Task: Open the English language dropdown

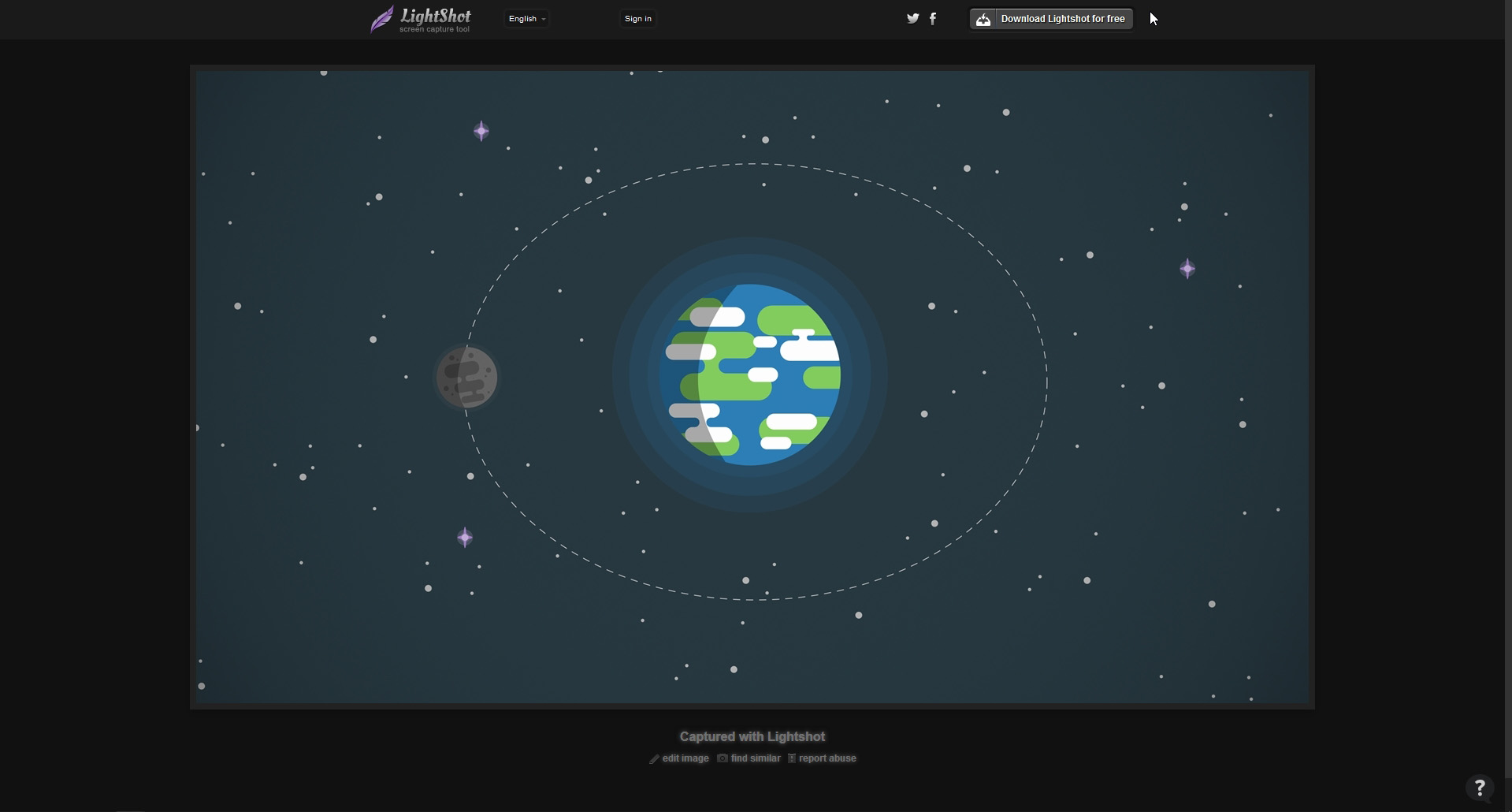Action: click(x=526, y=19)
